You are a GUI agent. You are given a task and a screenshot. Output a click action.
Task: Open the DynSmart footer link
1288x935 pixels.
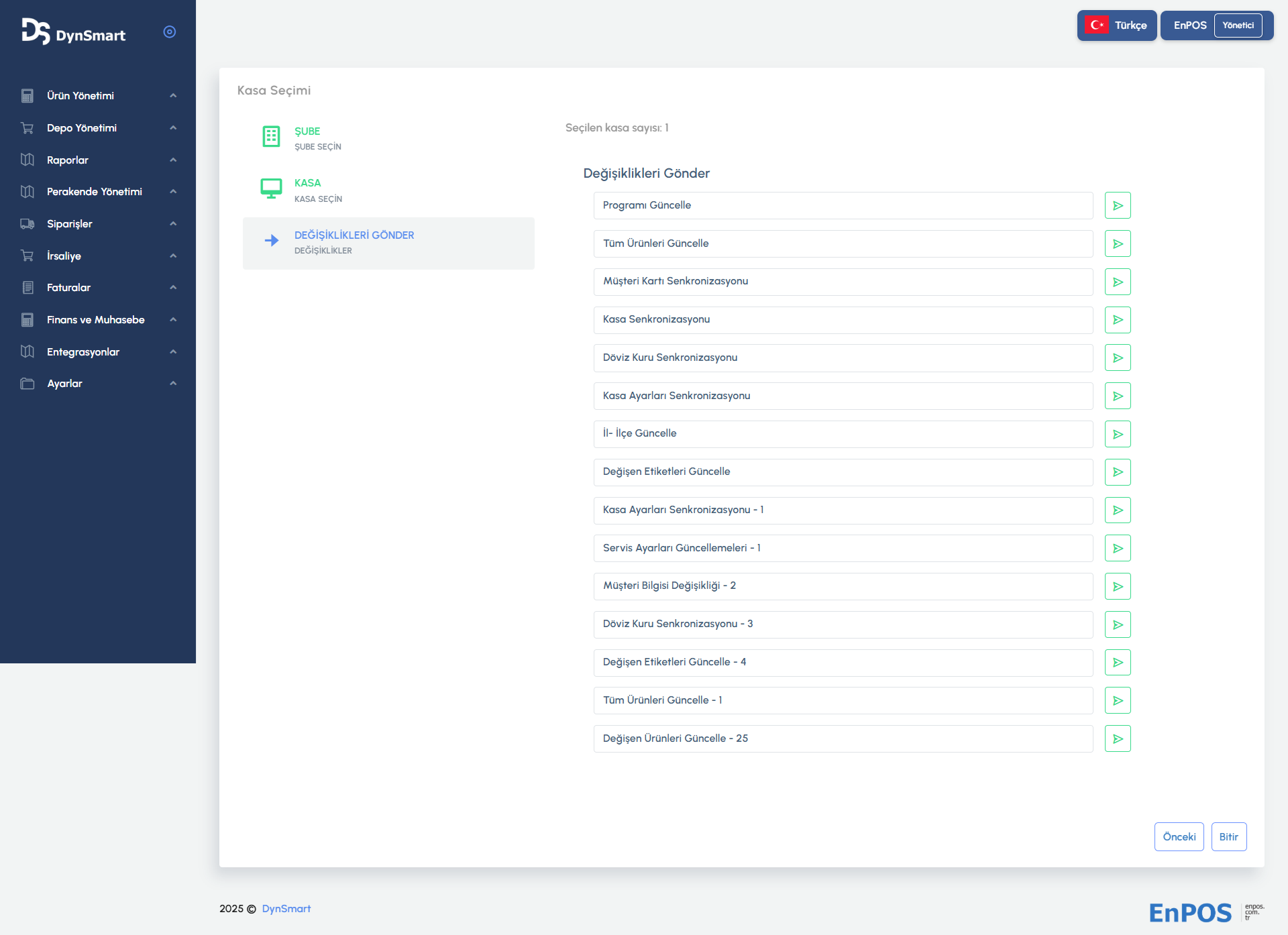pyautogui.click(x=286, y=909)
